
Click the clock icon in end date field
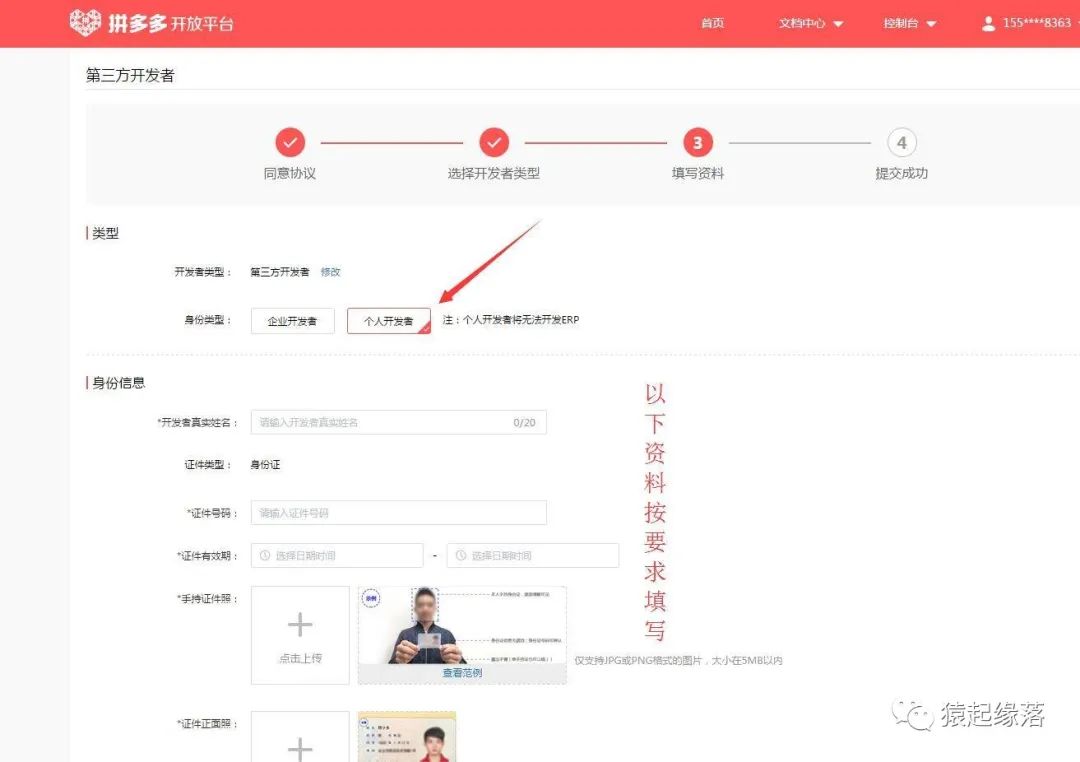click(x=461, y=555)
